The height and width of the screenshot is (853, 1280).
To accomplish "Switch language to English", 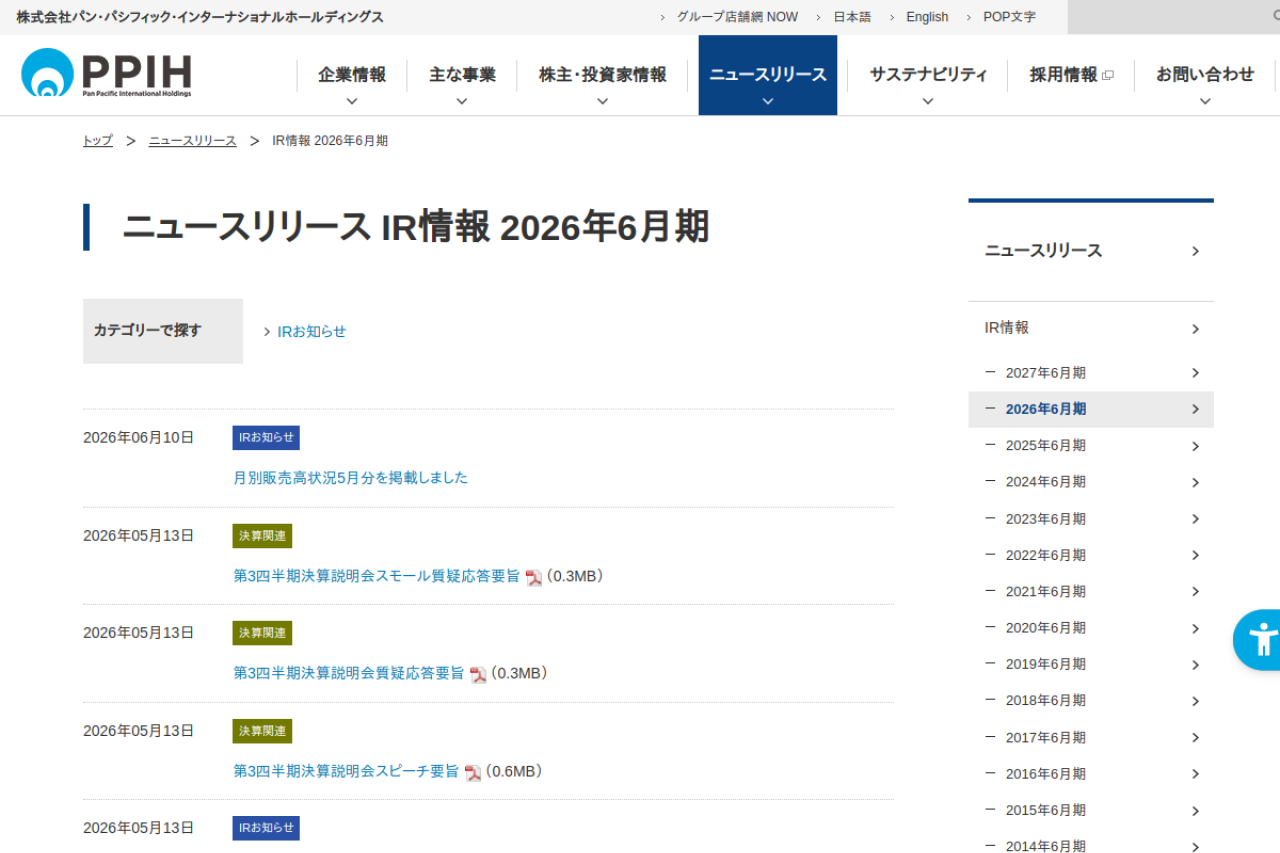I will pyautogui.click(x=927, y=17).
